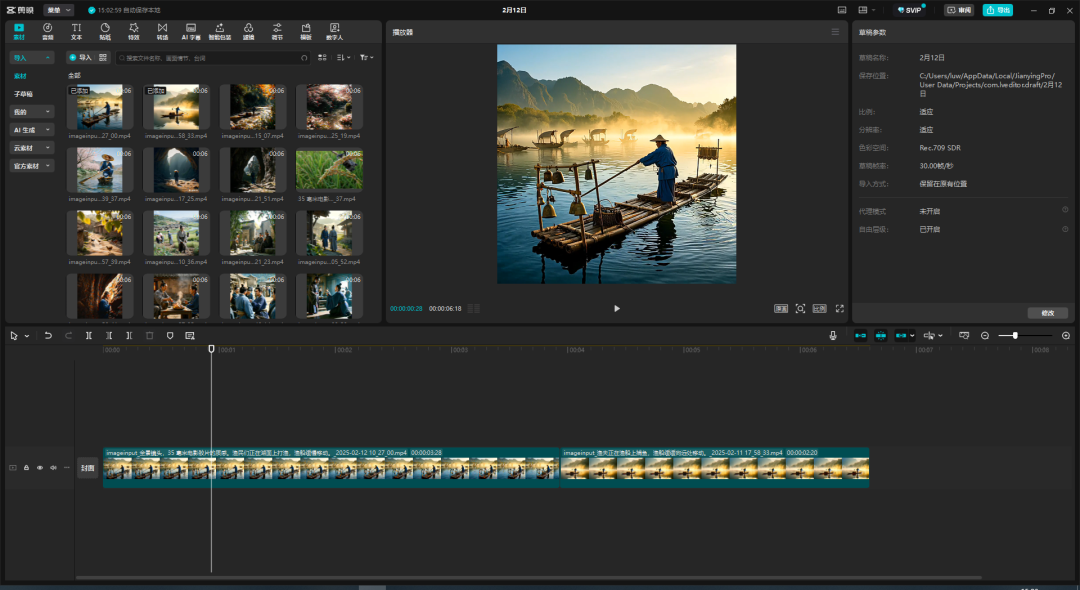The image size is (1080, 590).
Task: Open the AI 字幕 captions tab
Action: (x=191, y=31)
